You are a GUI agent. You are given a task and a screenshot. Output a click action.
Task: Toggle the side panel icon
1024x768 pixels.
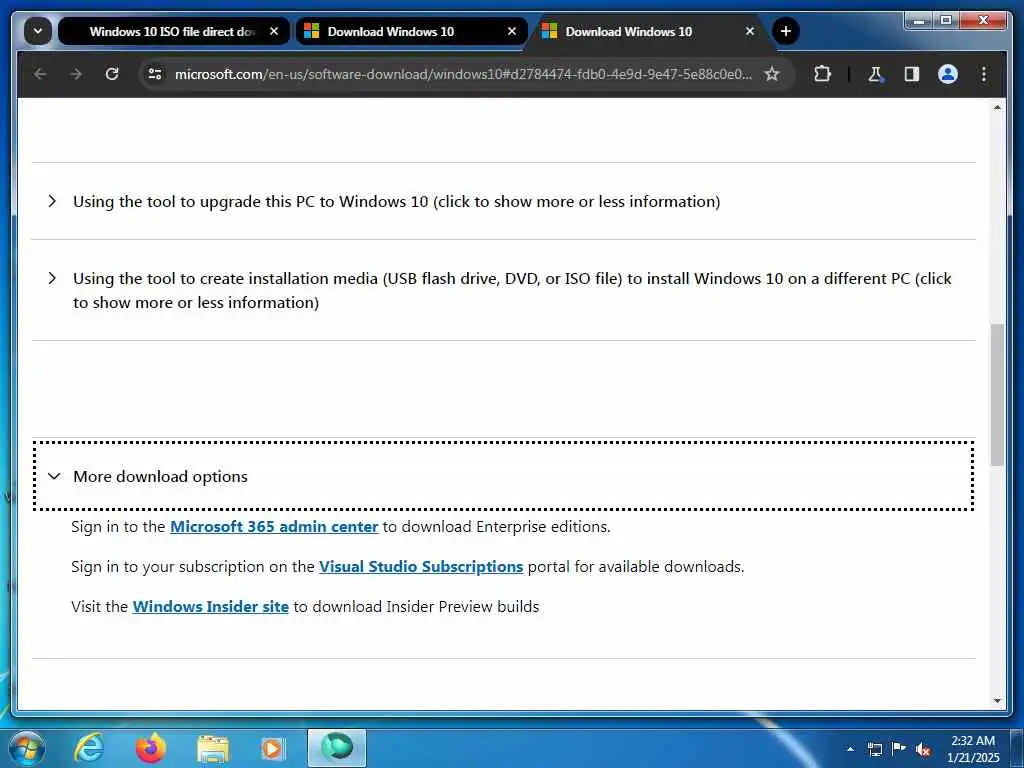(912, 74)
